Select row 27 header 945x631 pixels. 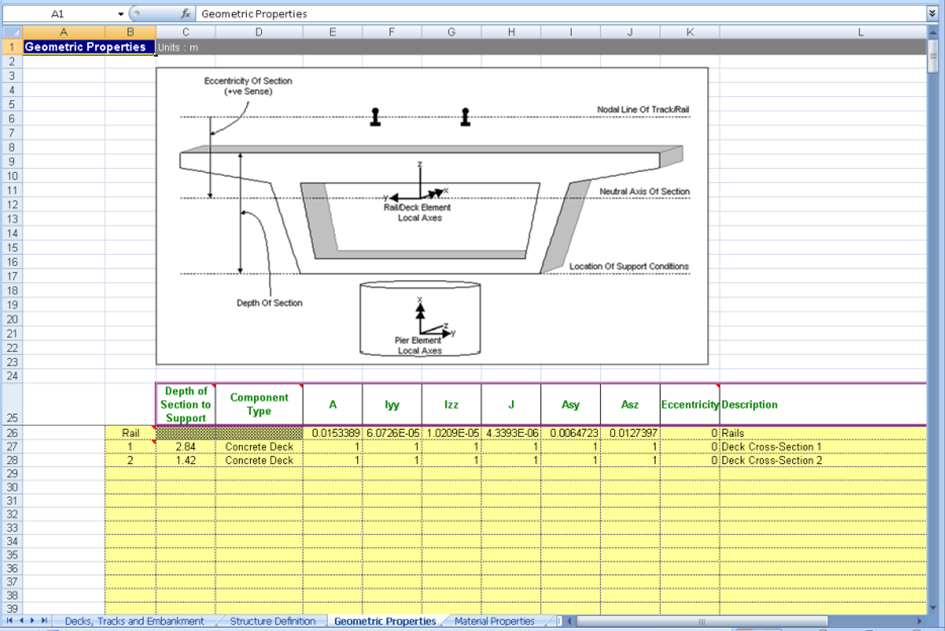coord(11,447)
